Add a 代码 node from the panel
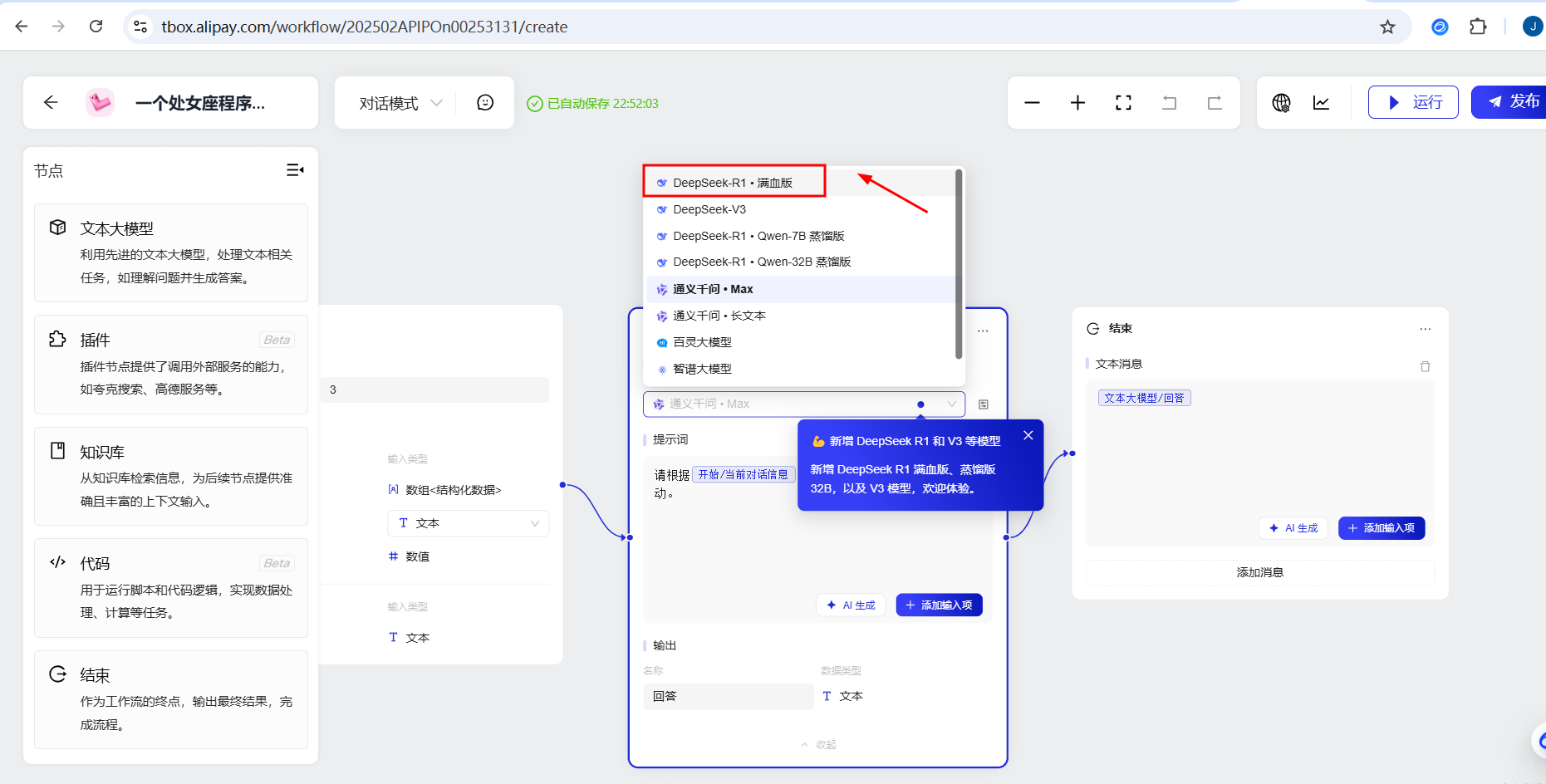This screenshot has height=784, width=1546. tap(171, 588)
